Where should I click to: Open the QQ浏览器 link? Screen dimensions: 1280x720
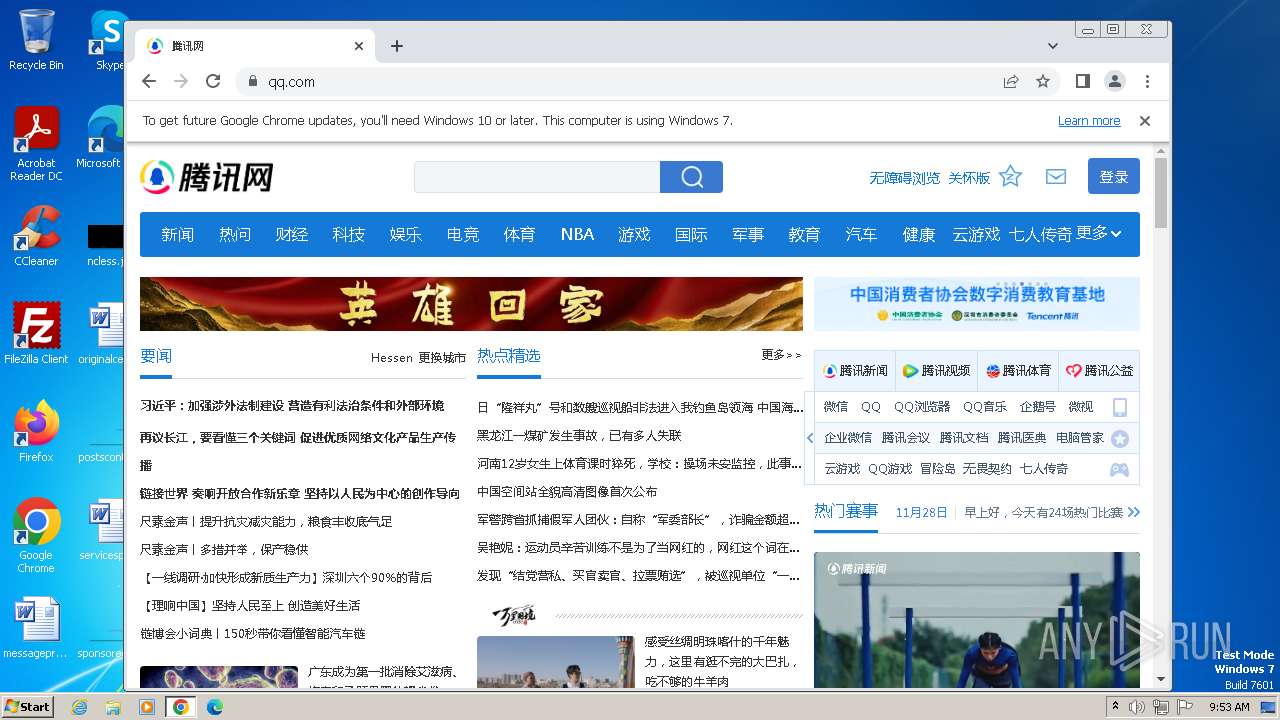tap(922, 407)
